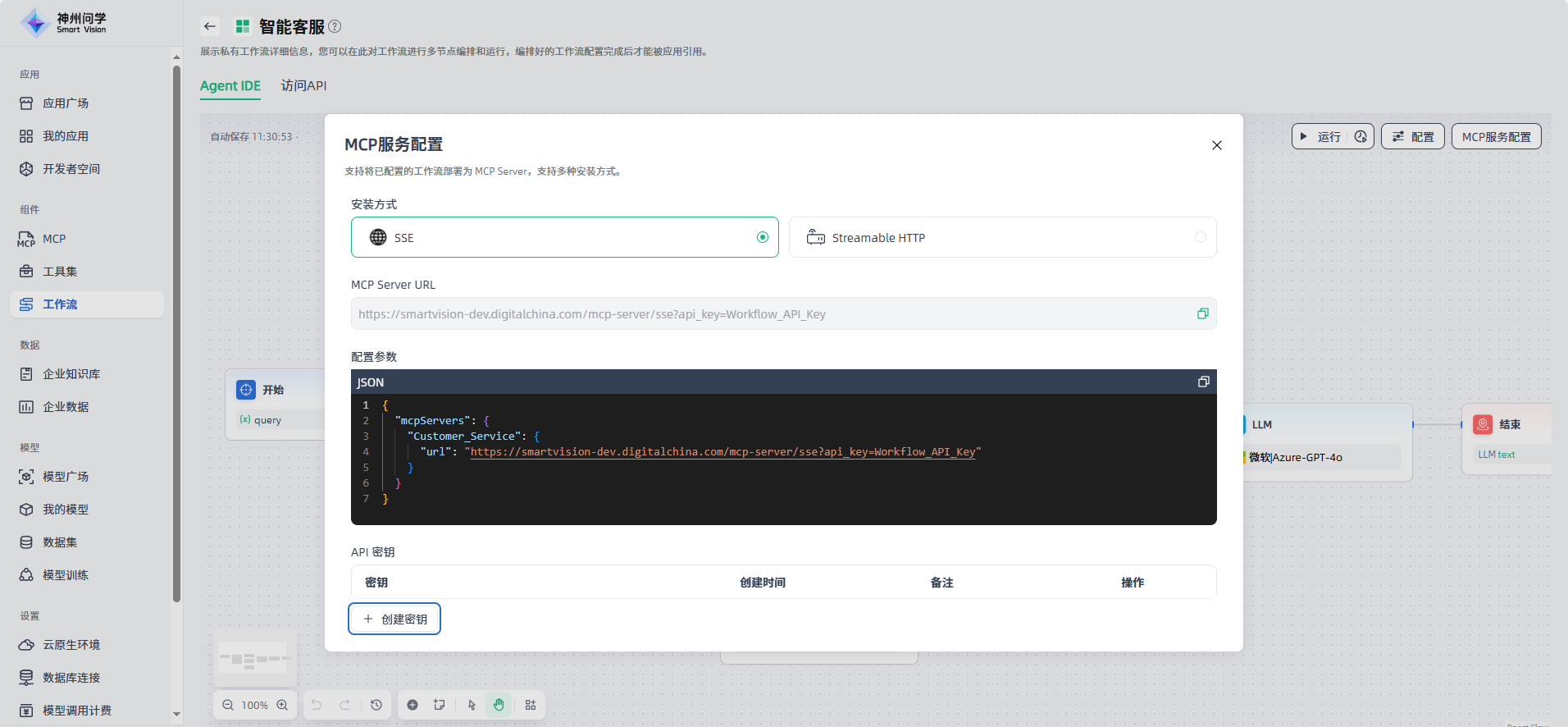1568x727 pixels.
Task: Click the back arrow beside 智能客服
Action: point(210,26)
